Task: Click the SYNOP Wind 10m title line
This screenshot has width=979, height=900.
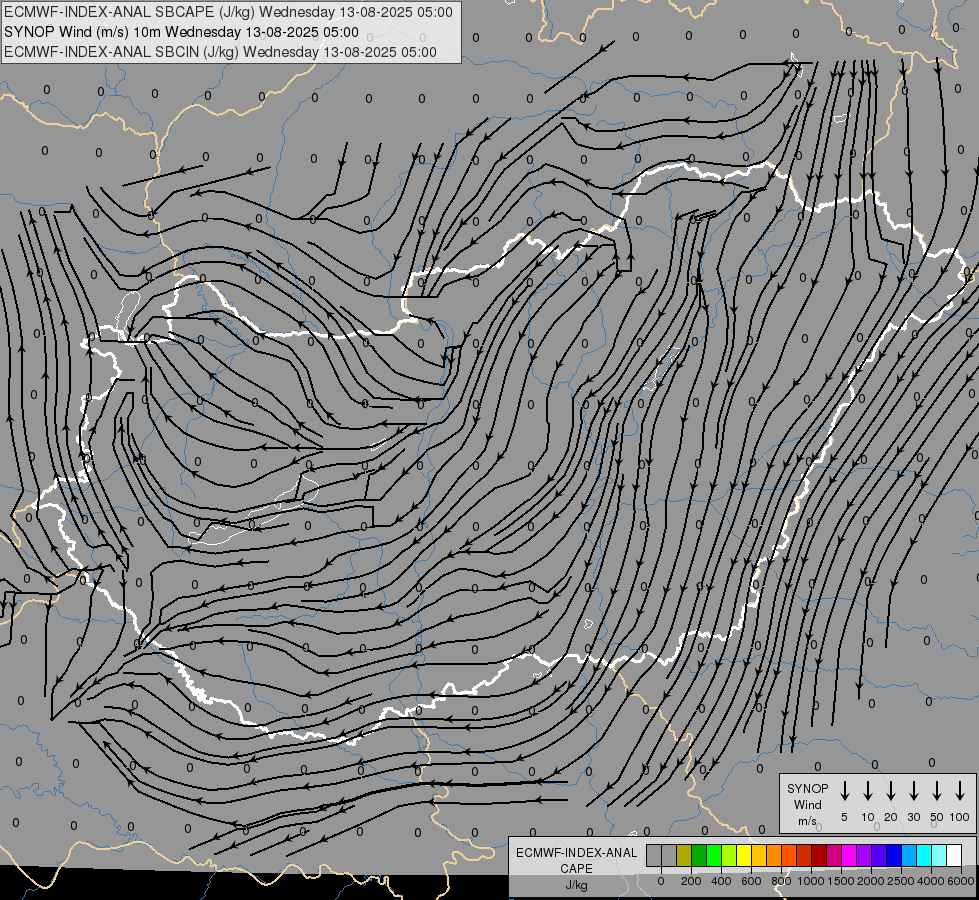Action: 181,32
